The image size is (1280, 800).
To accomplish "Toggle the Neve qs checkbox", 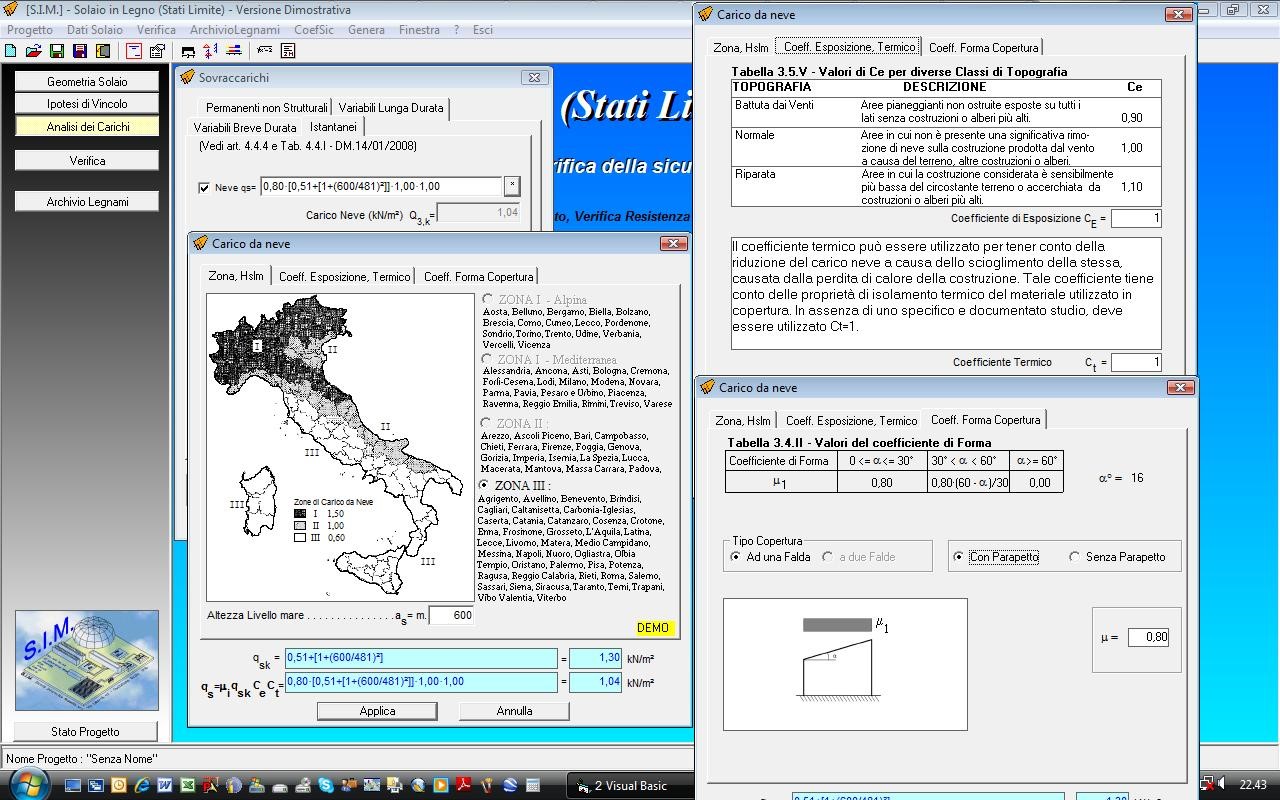I will [x=204, y=187].
